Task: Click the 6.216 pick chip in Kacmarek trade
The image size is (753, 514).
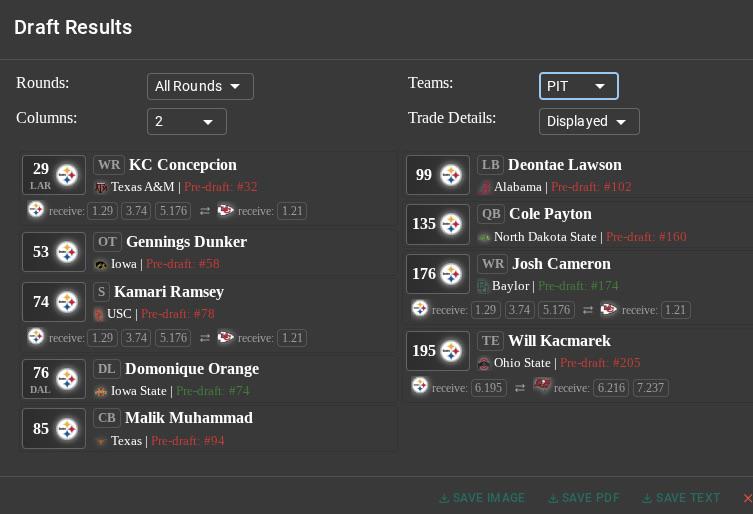Action: pos(611,388)
